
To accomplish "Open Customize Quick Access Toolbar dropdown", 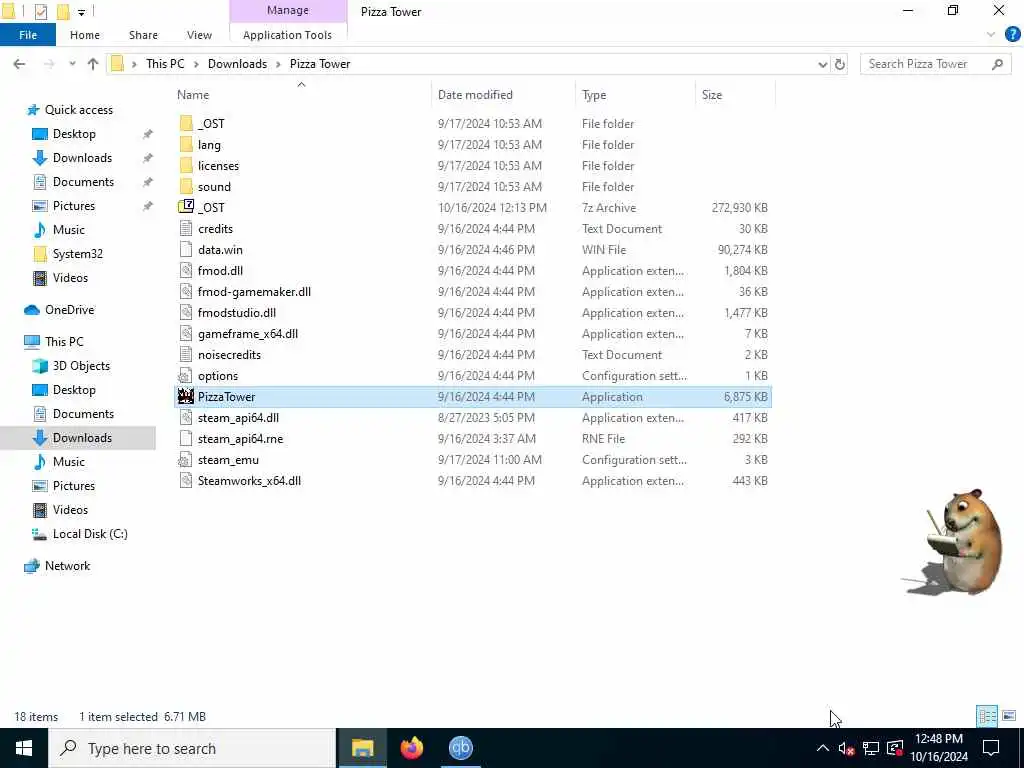I will (x=82, y=12).
